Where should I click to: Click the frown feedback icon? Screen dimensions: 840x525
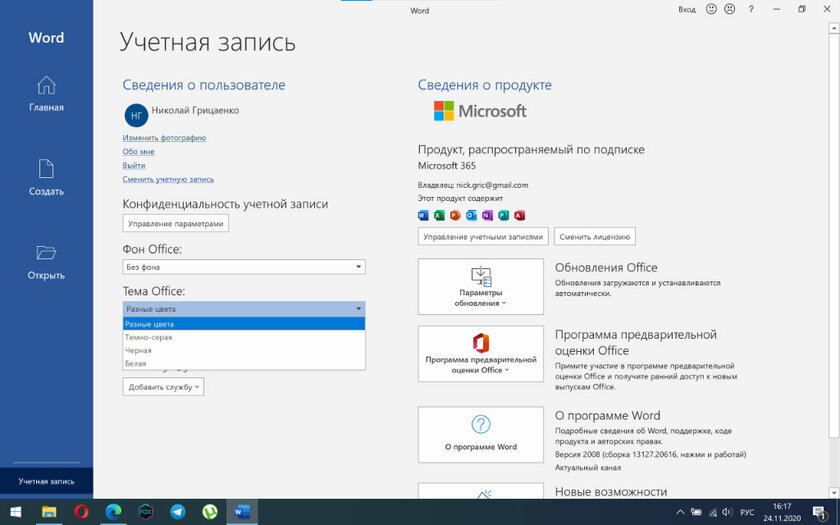coord(729,9)
